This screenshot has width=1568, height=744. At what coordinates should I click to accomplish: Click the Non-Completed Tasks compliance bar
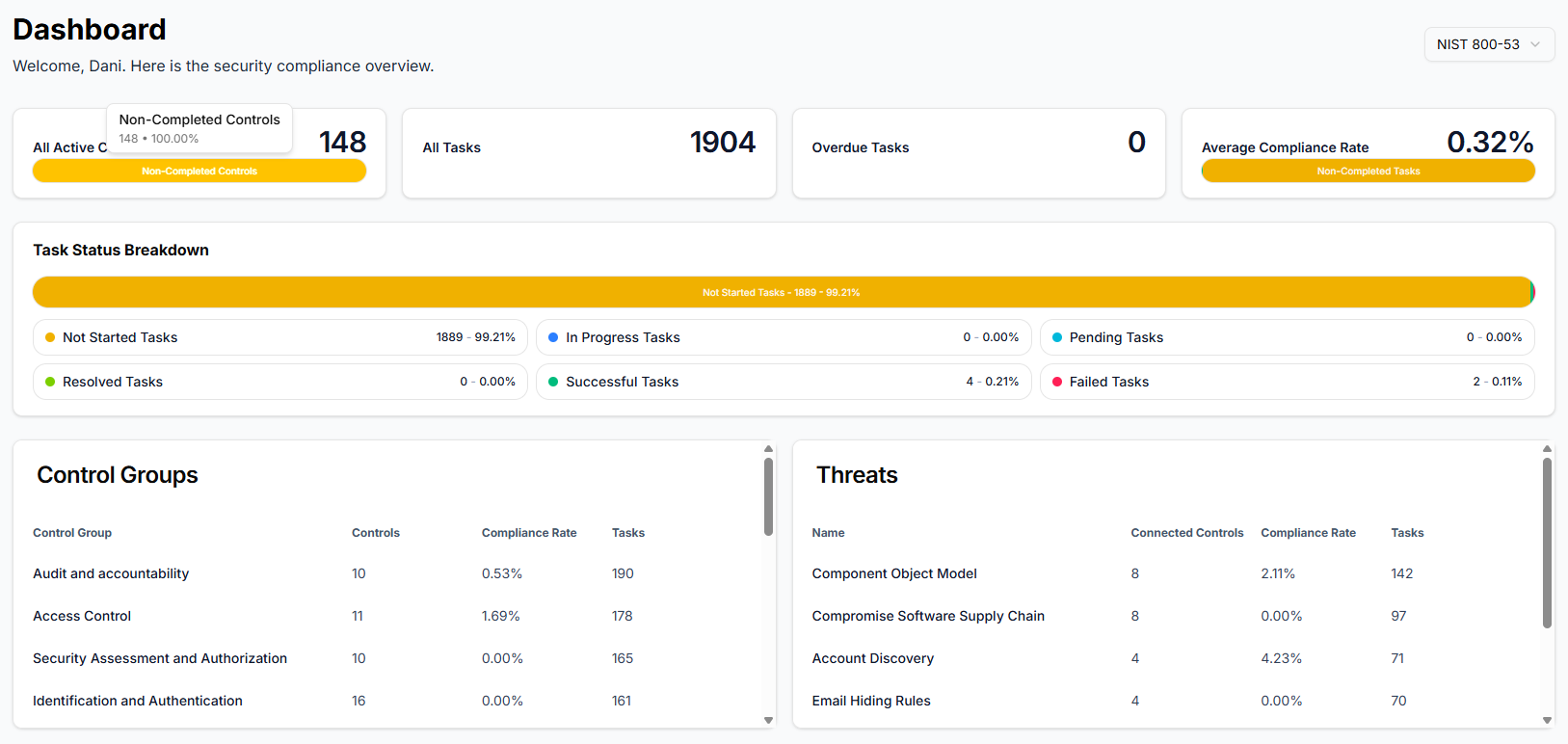(1368, 171)
